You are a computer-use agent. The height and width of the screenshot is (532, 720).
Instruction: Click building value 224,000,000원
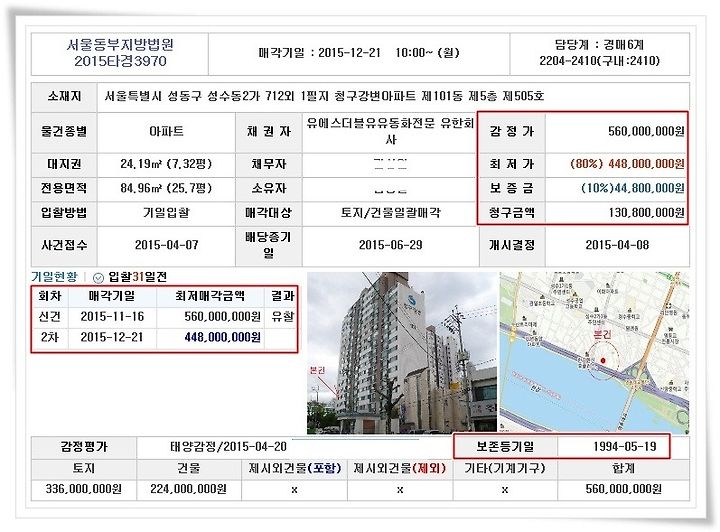[x=188, y=489]
